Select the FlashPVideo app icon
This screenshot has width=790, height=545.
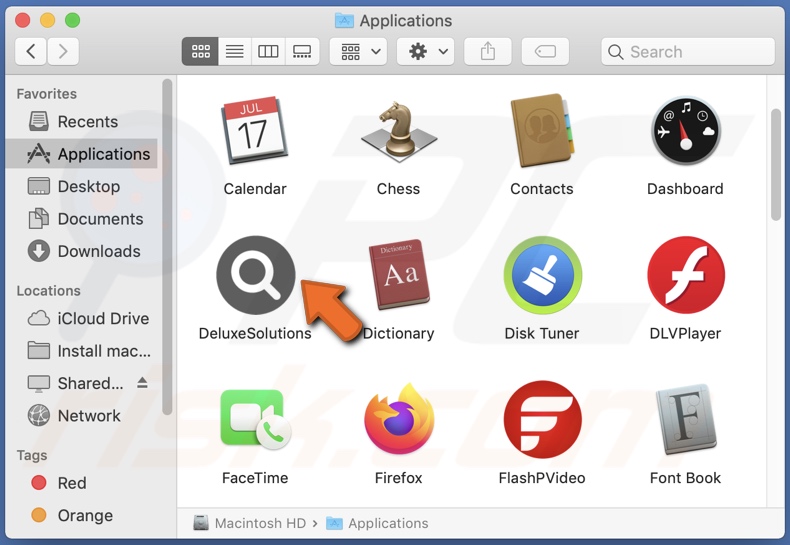[543, 420]
